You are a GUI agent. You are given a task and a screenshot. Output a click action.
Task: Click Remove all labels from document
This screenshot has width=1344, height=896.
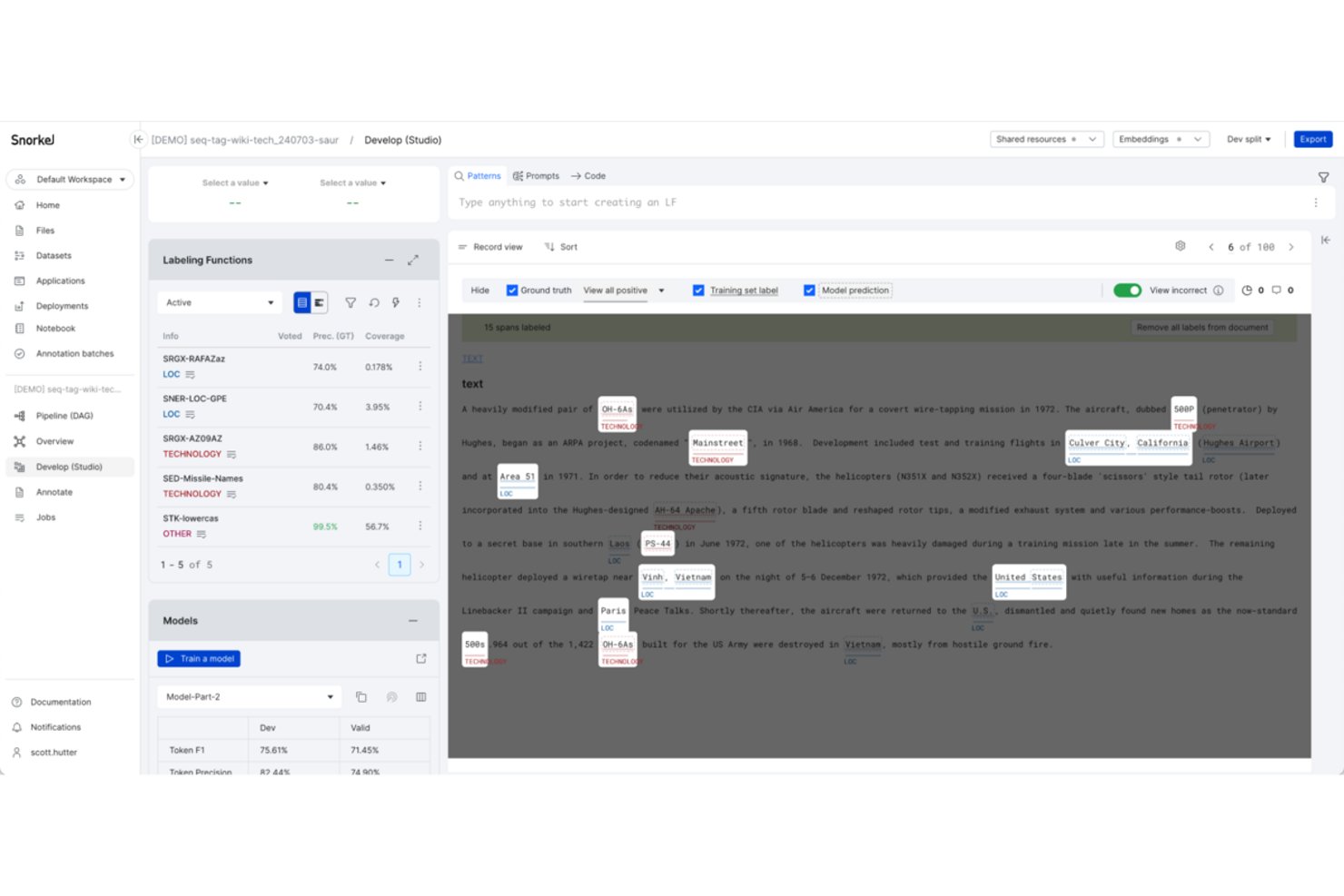1202,328
